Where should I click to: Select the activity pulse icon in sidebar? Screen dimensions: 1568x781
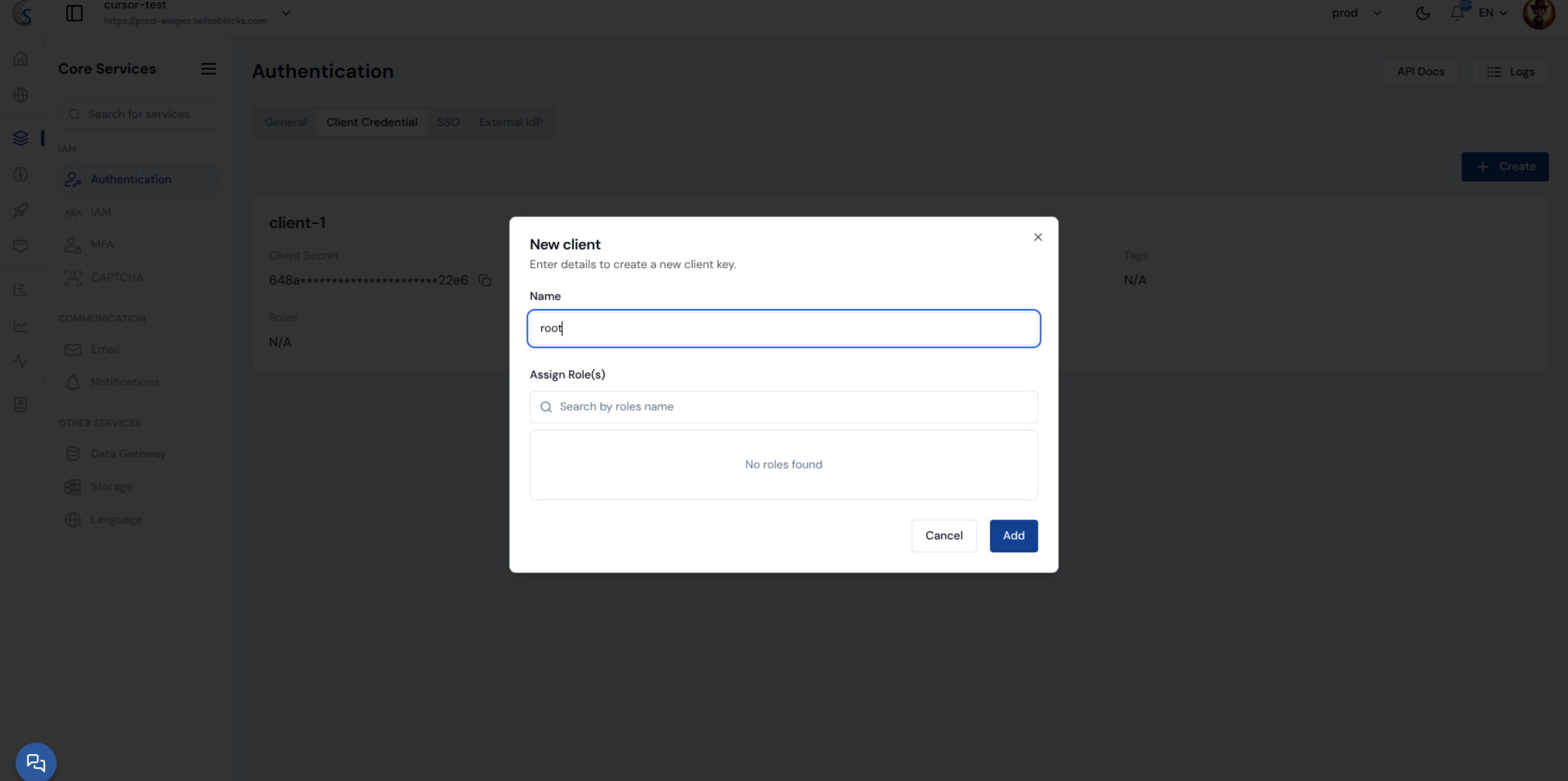[21, 361]
